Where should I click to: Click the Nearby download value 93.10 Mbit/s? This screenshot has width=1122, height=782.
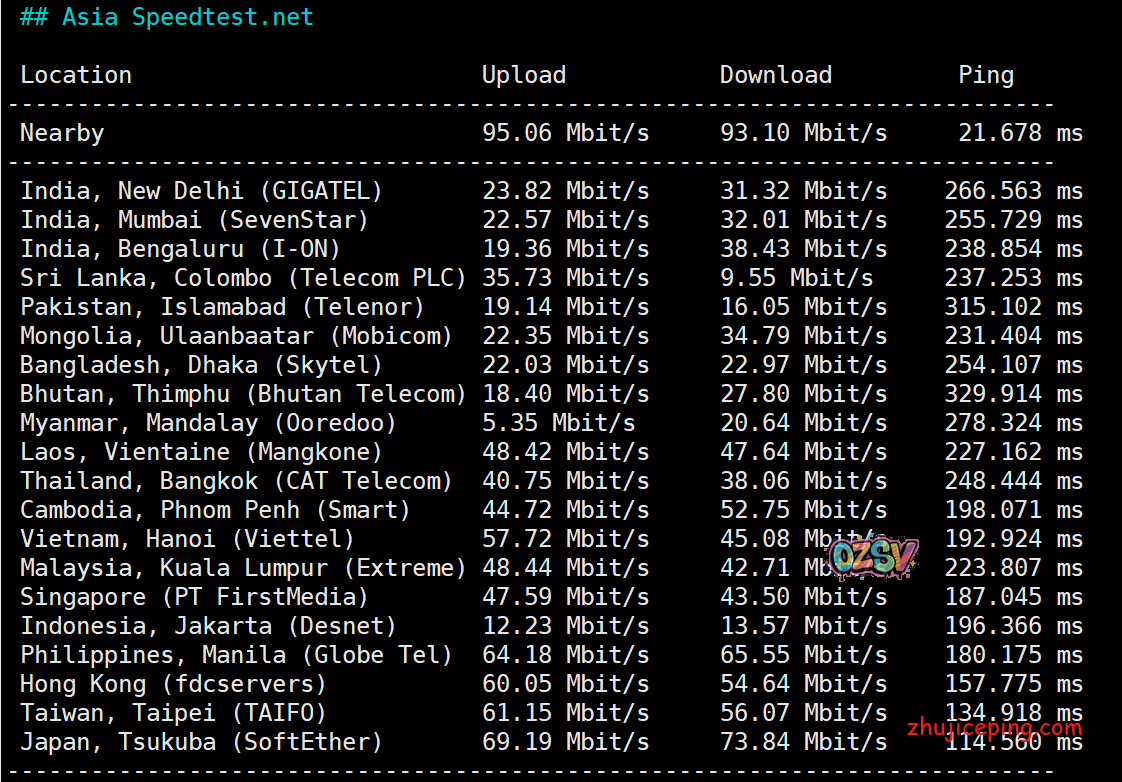(x=803, y=133)
